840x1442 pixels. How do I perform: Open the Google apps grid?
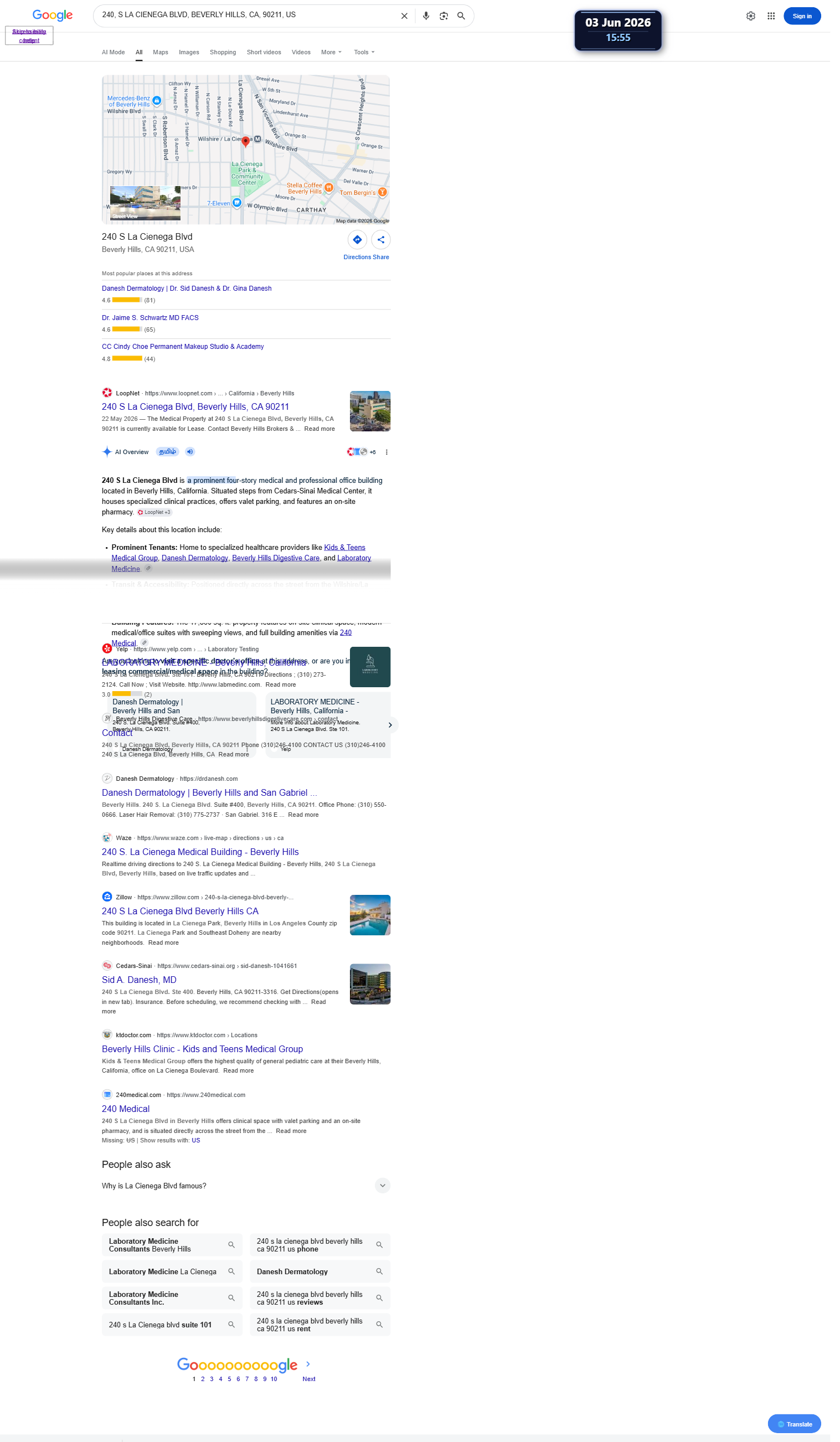(x=771, y=16)
